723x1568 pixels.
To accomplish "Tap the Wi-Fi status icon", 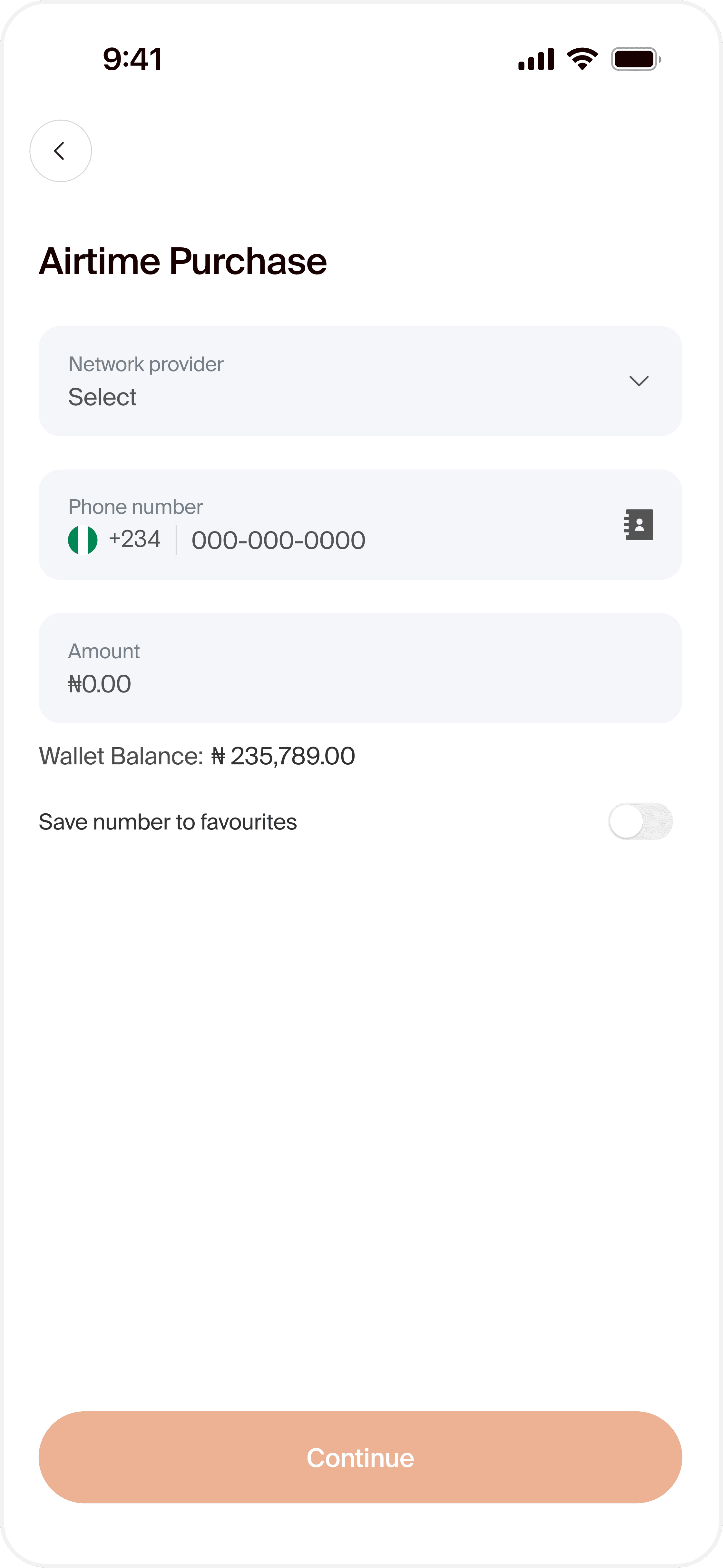I will click(582, 59).
